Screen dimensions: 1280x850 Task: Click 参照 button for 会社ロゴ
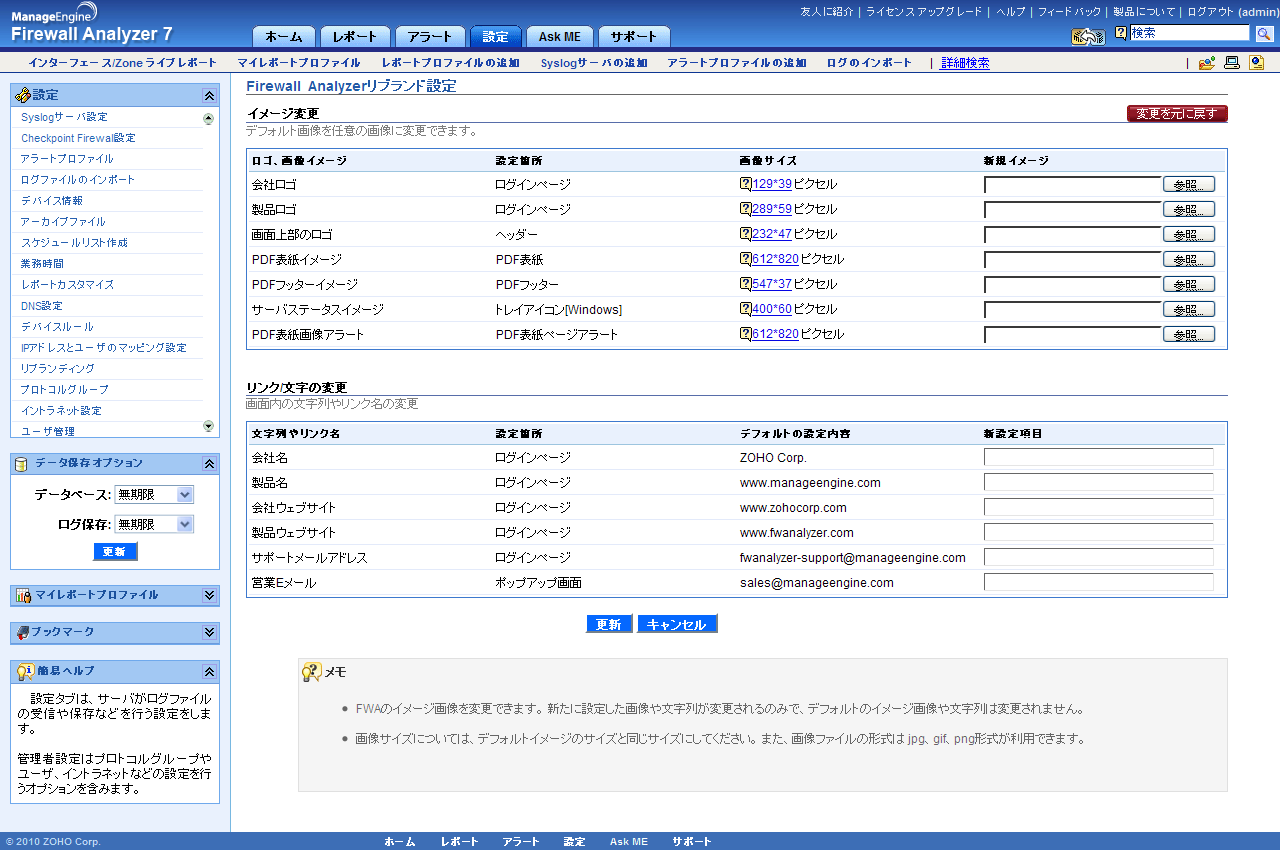(x=1189, y=184)
